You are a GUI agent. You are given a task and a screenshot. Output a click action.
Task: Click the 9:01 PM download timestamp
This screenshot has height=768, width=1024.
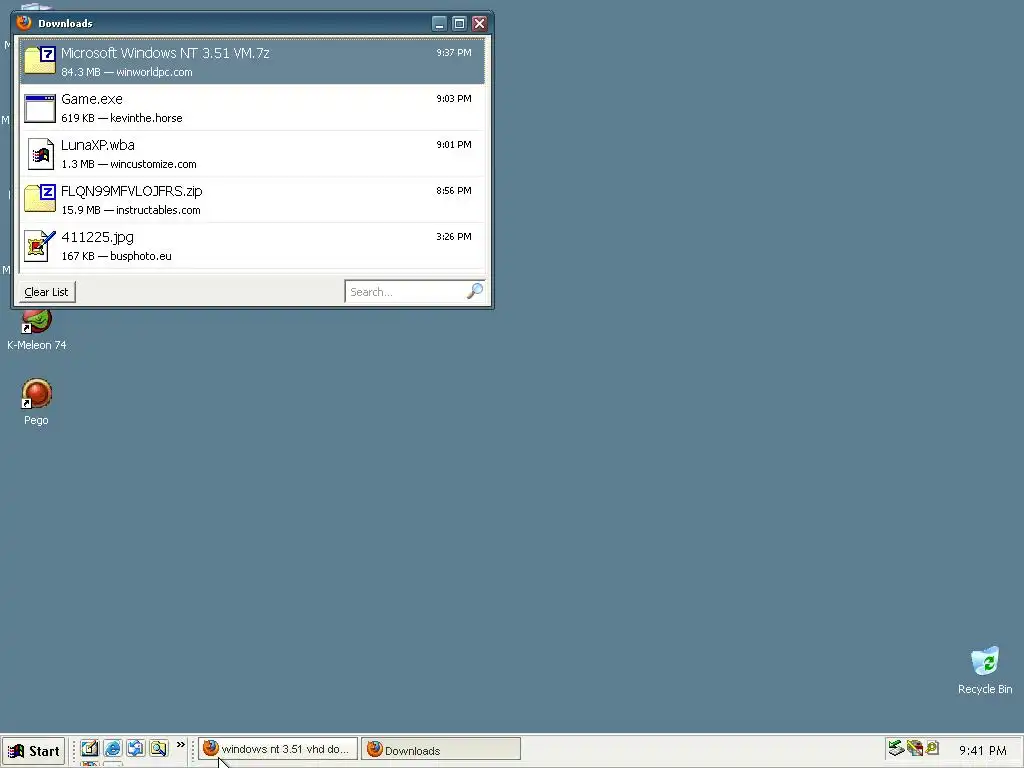[454, 145]
